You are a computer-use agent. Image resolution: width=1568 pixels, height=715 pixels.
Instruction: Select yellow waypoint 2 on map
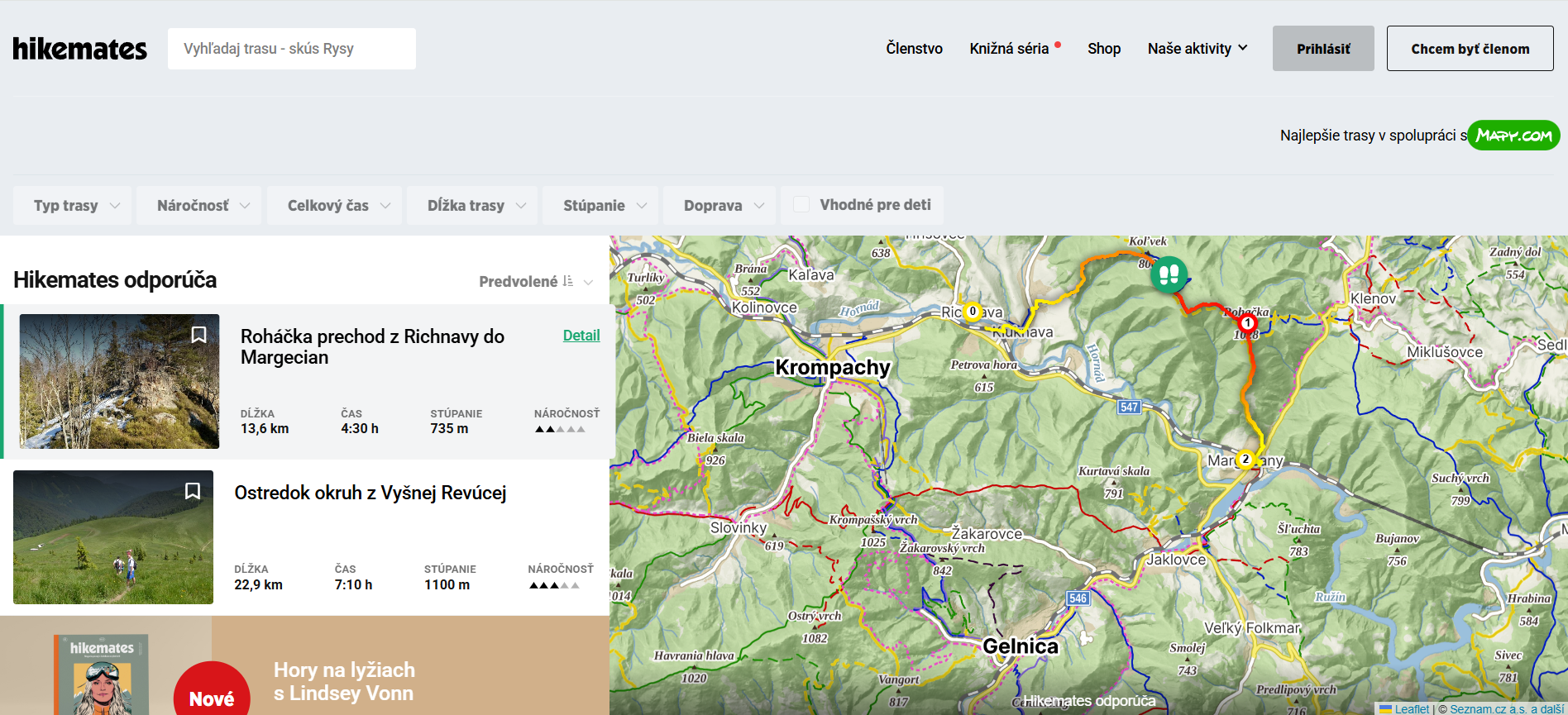tap(1245, 459)
